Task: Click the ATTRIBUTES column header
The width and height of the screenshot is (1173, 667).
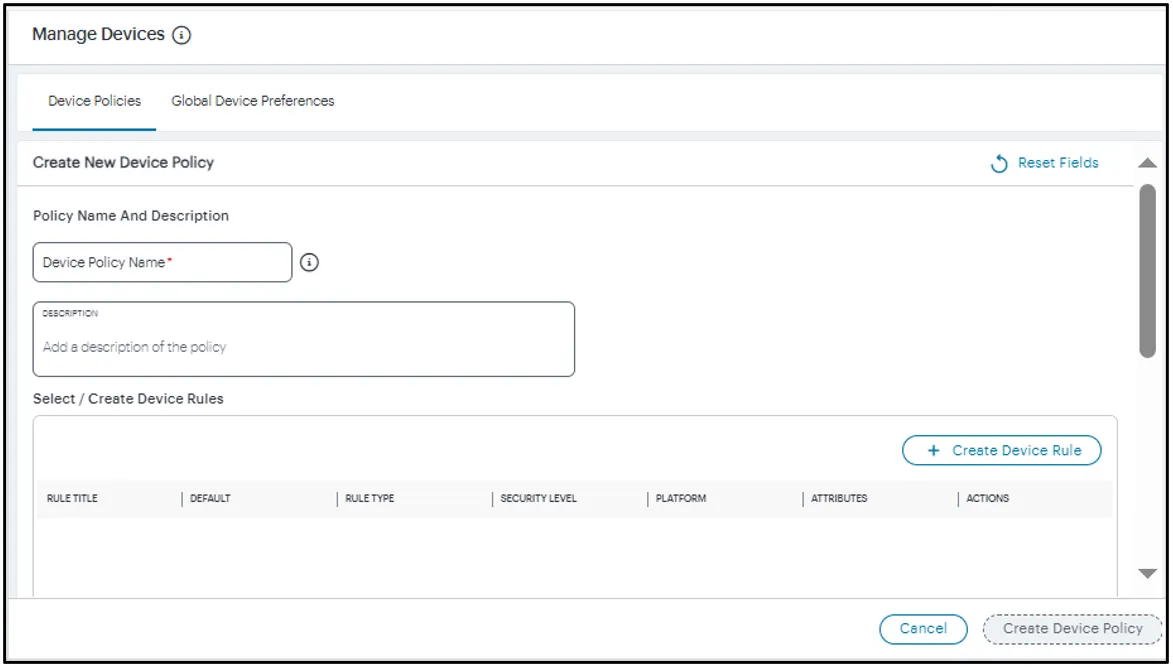Action: [x=839, y=499]
